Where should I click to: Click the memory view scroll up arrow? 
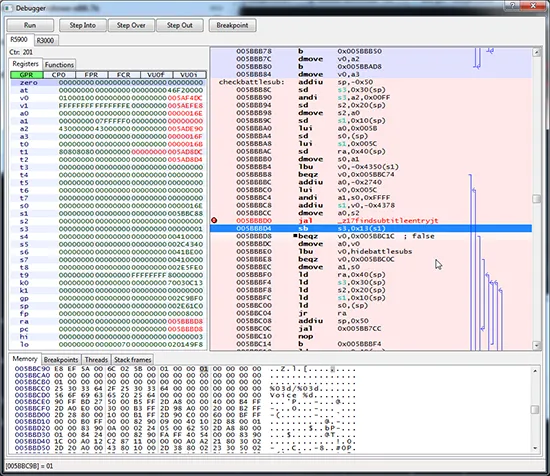(535, 371)
